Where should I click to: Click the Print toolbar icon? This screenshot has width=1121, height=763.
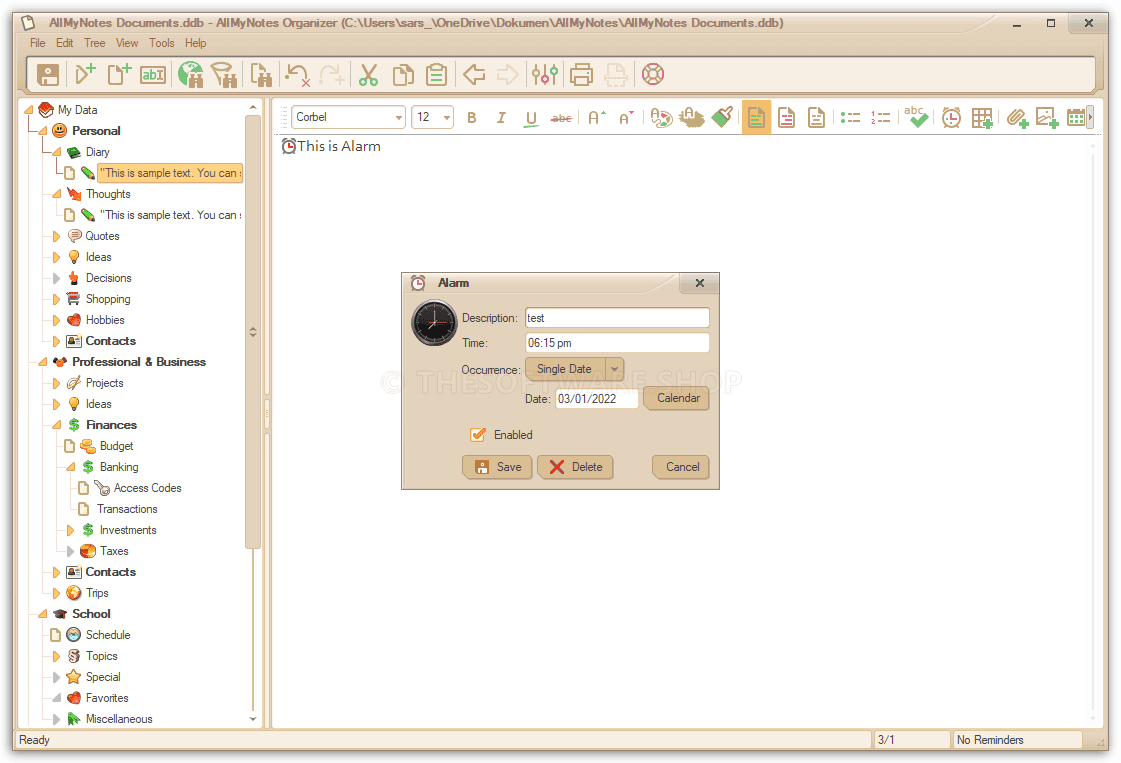tap(581, 74)
